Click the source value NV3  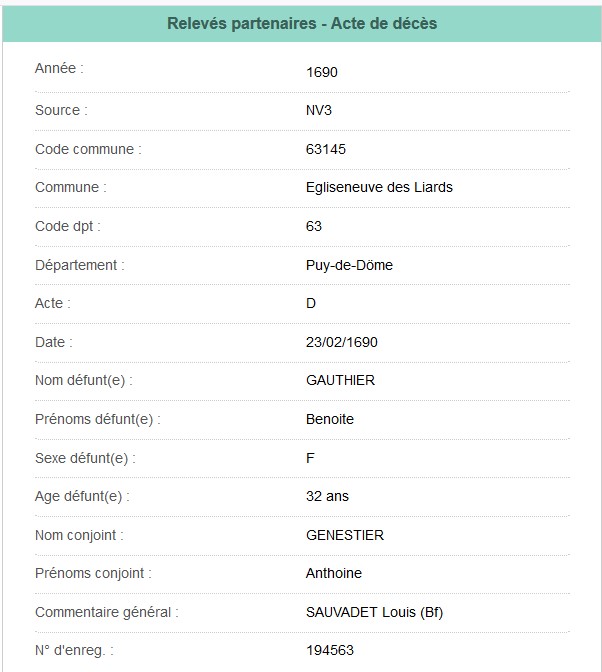point(319,111)
